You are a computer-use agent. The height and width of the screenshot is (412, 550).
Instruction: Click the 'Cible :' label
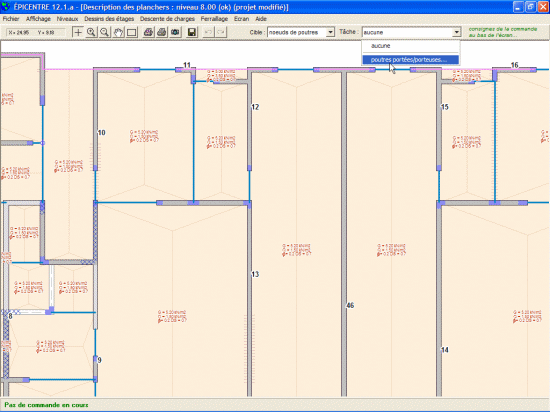[x=257, y=32]
